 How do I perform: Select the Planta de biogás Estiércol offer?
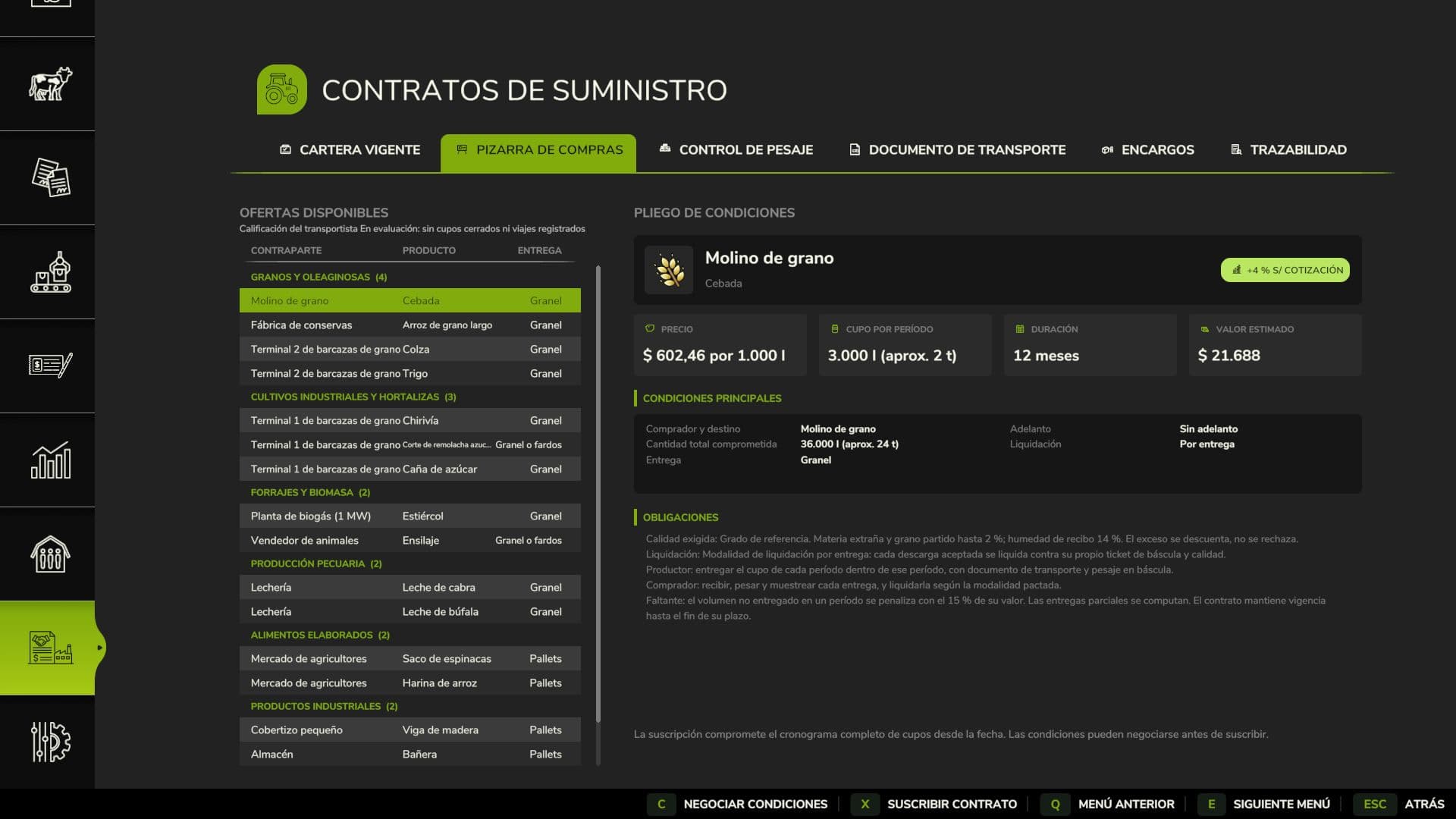click(x=410, y=516)
